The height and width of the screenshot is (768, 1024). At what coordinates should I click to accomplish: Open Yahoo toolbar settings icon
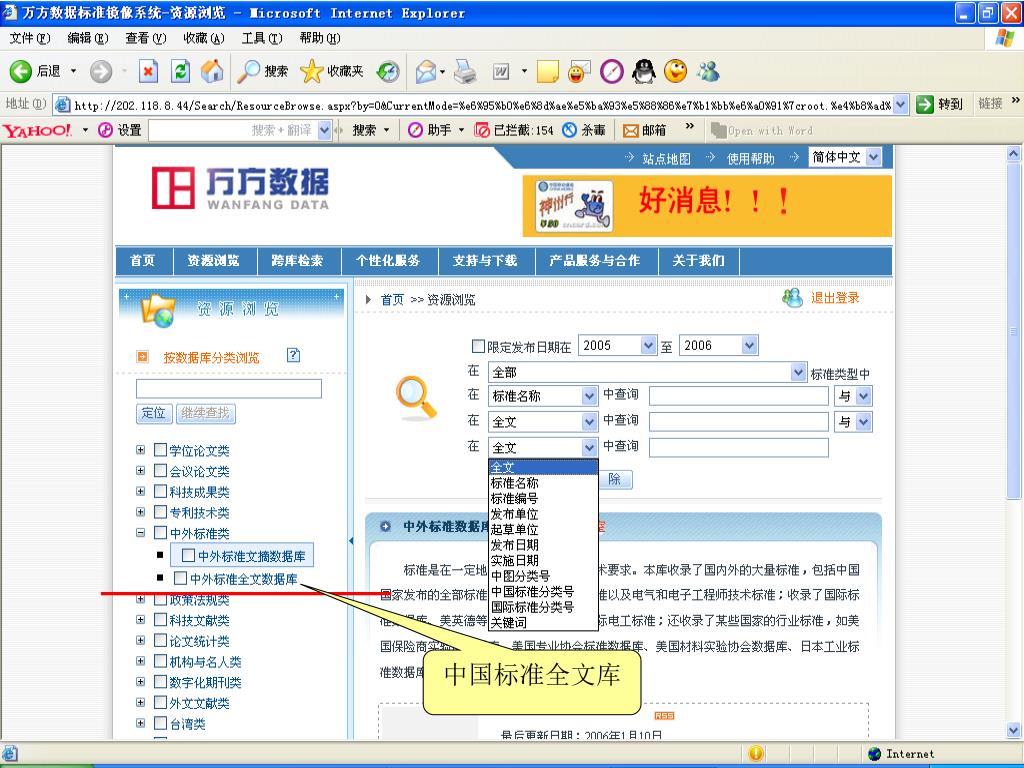tap(106, 130)
